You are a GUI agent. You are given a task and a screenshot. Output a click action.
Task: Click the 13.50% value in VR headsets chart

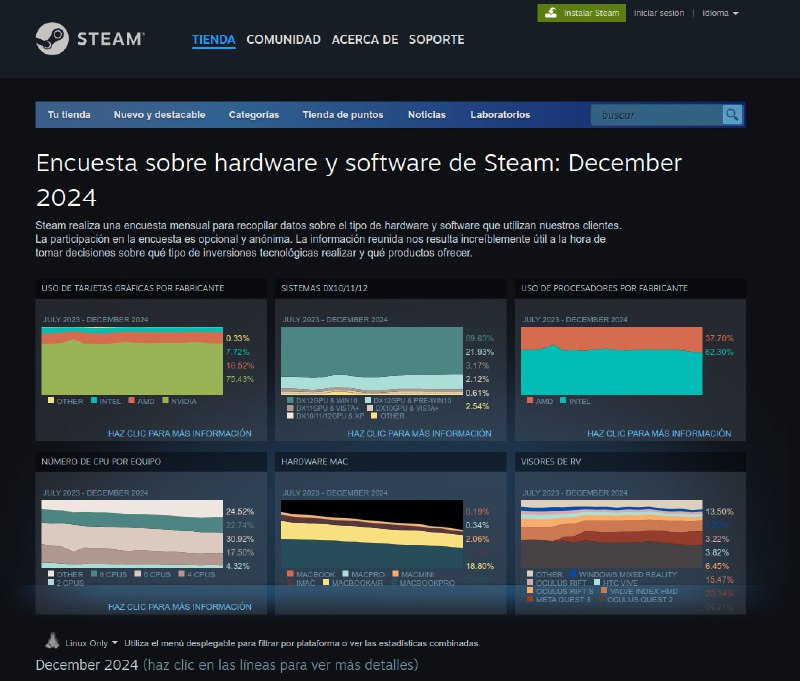click(719, 511)
